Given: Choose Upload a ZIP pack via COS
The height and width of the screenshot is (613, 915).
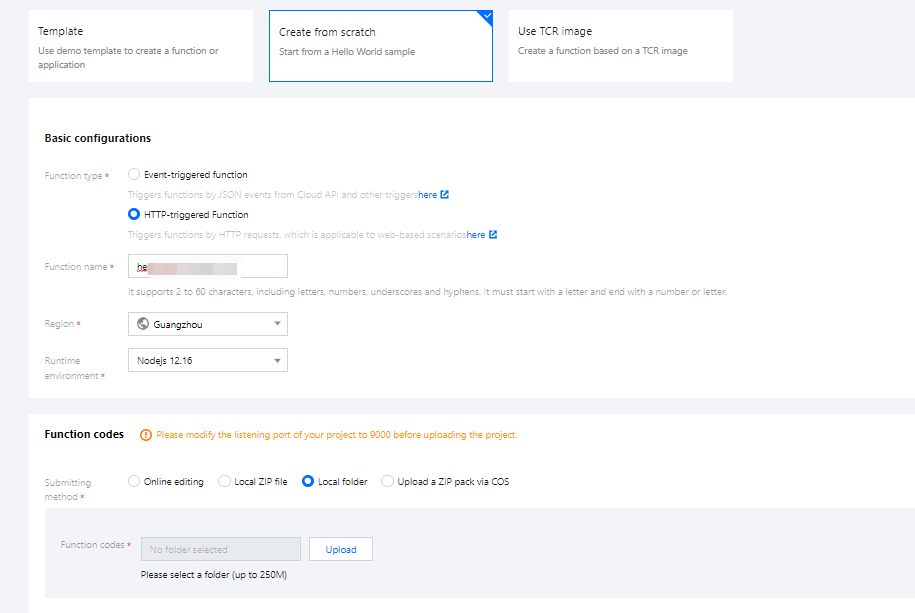Looking at the screenshot, I should 388,482.
